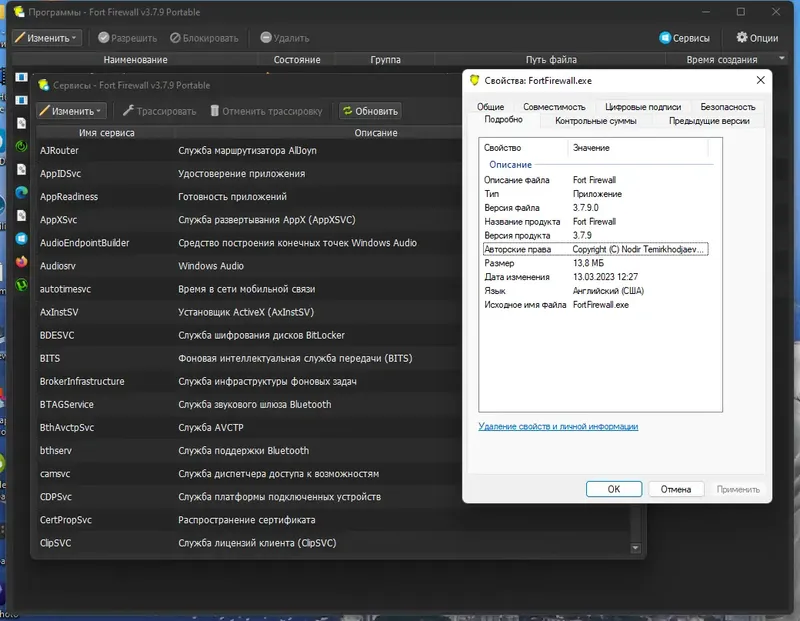Select the AJRouter service row
This screenshot has height=621, width=800.
coord(249,151)
